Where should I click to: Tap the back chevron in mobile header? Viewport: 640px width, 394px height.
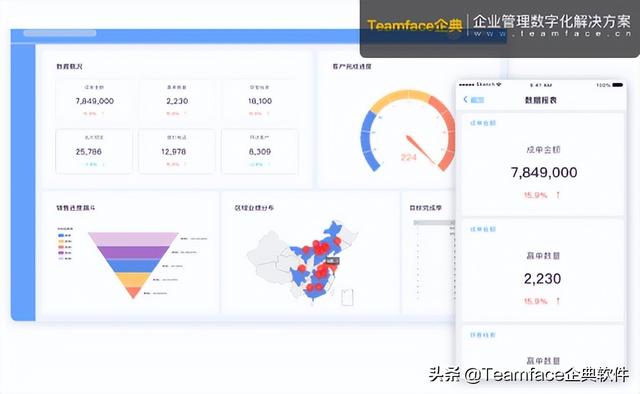click(466, 99)
